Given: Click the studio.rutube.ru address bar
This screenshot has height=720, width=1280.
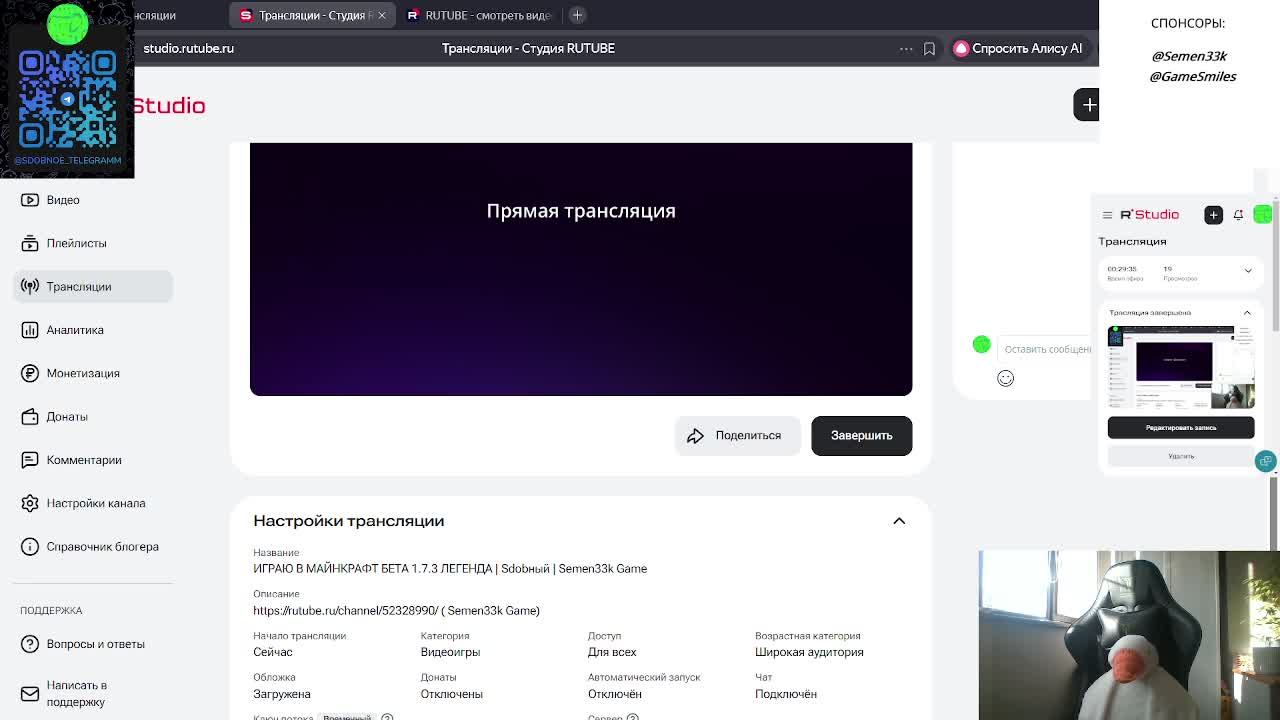Looking at the screenshot, I should (x=189, y=48).
